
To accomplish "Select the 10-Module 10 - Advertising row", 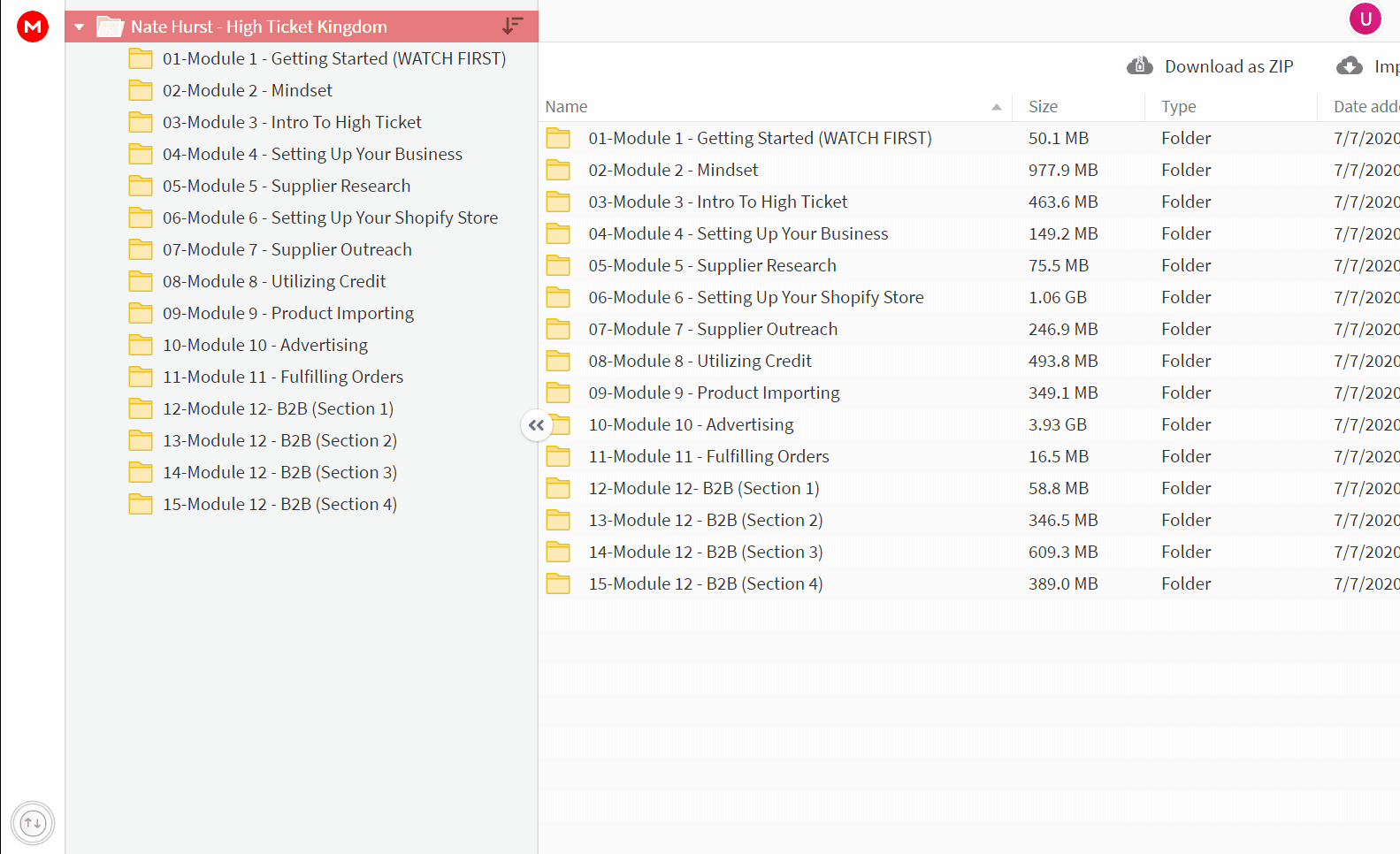I will point(969,424).
